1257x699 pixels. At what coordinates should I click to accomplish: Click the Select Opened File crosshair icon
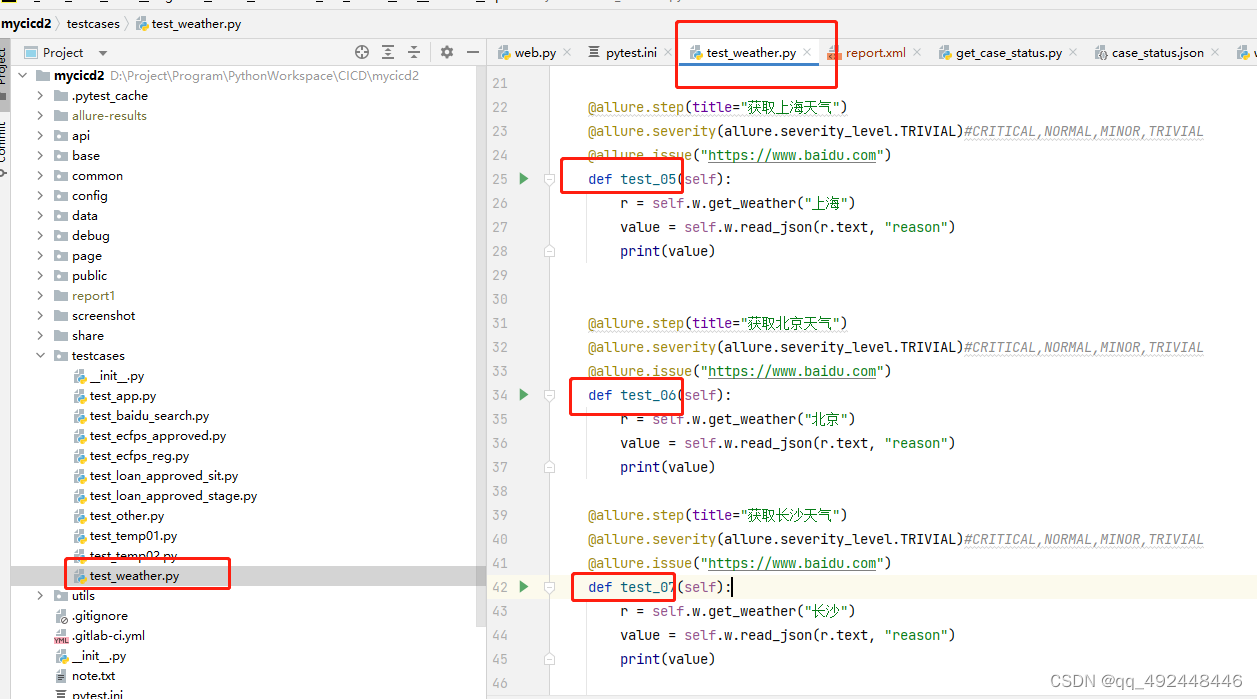click(x=362, y=52)
